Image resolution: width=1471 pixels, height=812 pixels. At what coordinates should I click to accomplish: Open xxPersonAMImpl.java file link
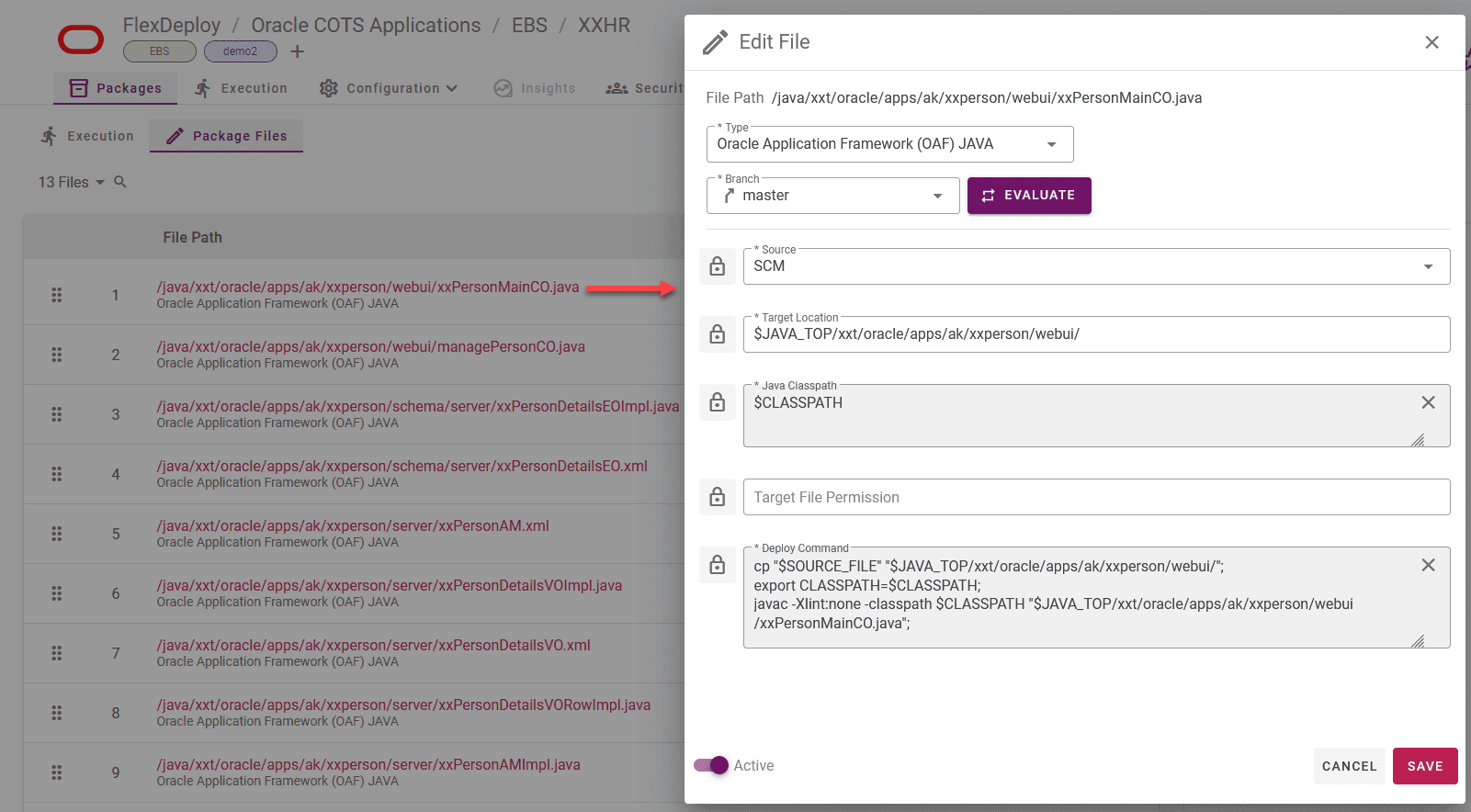click(368, 764)
